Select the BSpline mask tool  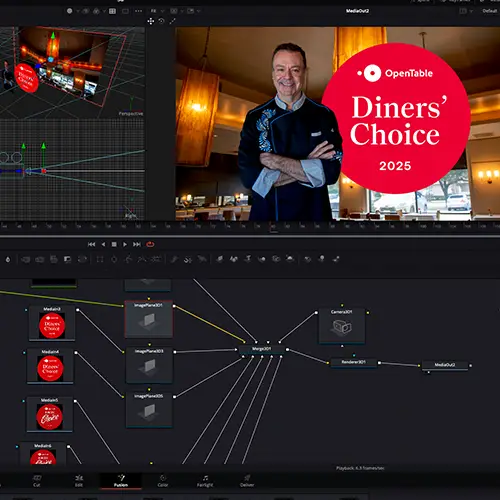click(x=142, y=259)
